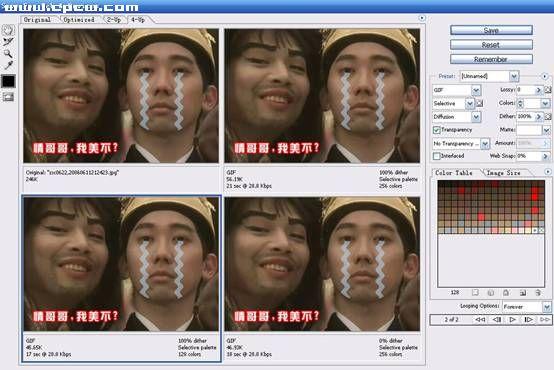
Task: Shift selected colors to web palette icon
Action: click(491, 293)
